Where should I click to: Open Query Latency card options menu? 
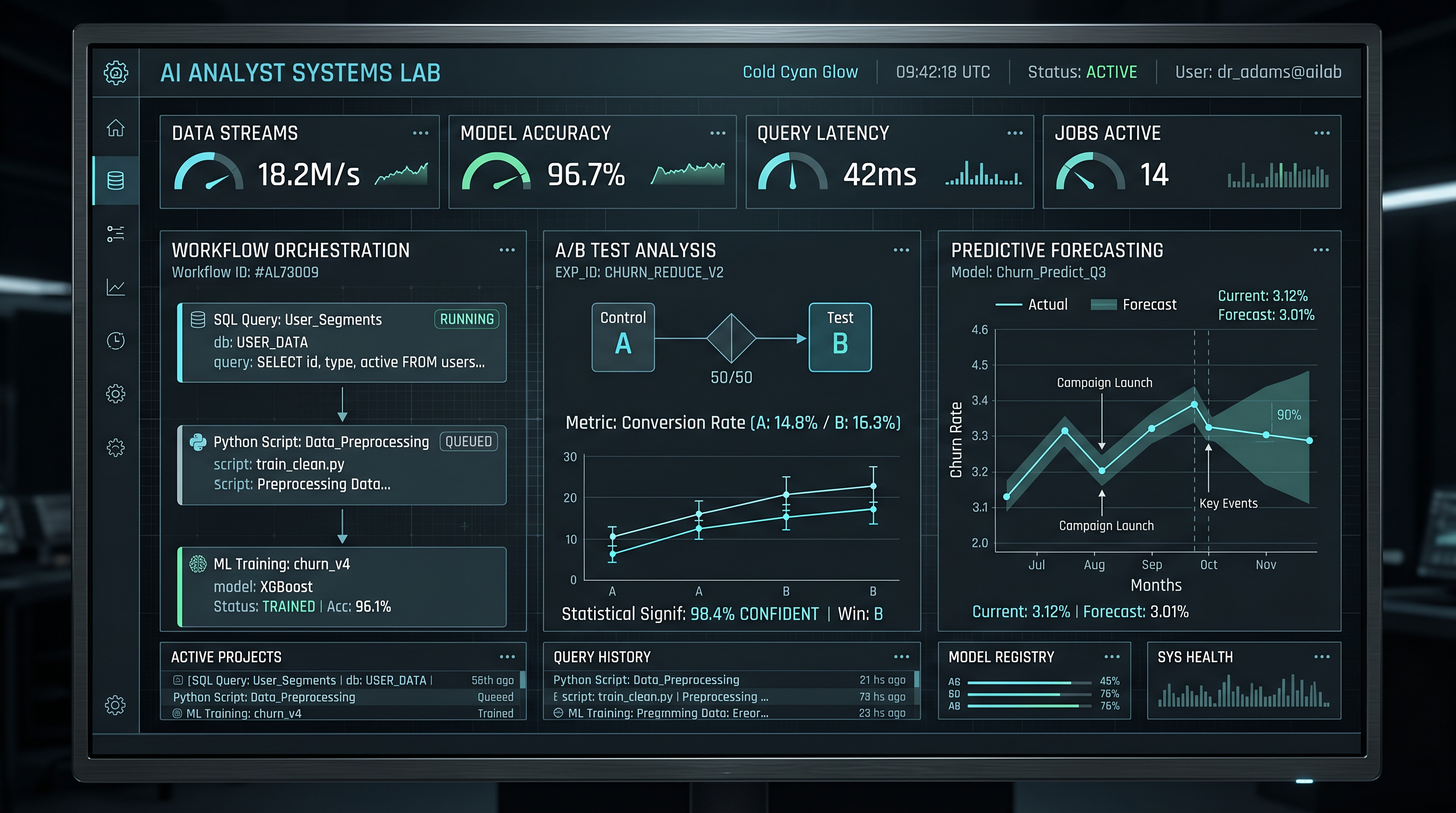click(1015, 133)
